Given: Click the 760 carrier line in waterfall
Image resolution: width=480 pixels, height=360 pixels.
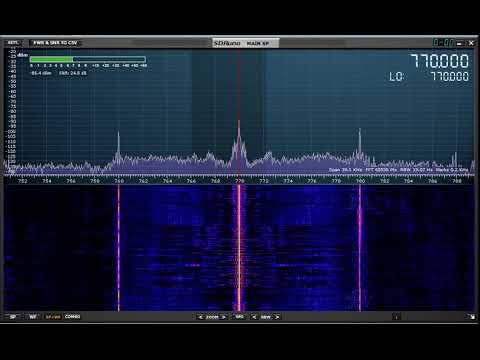Looking at the screenshot, I should [x=118, y=248].
